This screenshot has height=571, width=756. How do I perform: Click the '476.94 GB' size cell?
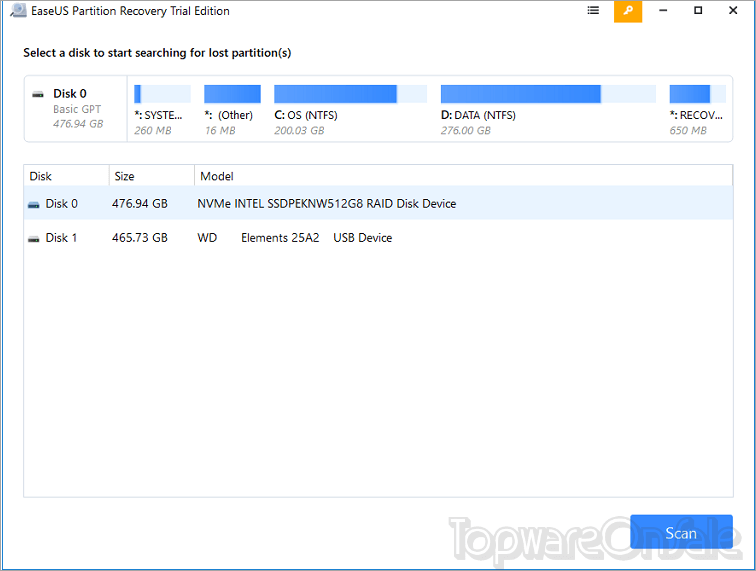pyautogui.click(x=140, y=204)
